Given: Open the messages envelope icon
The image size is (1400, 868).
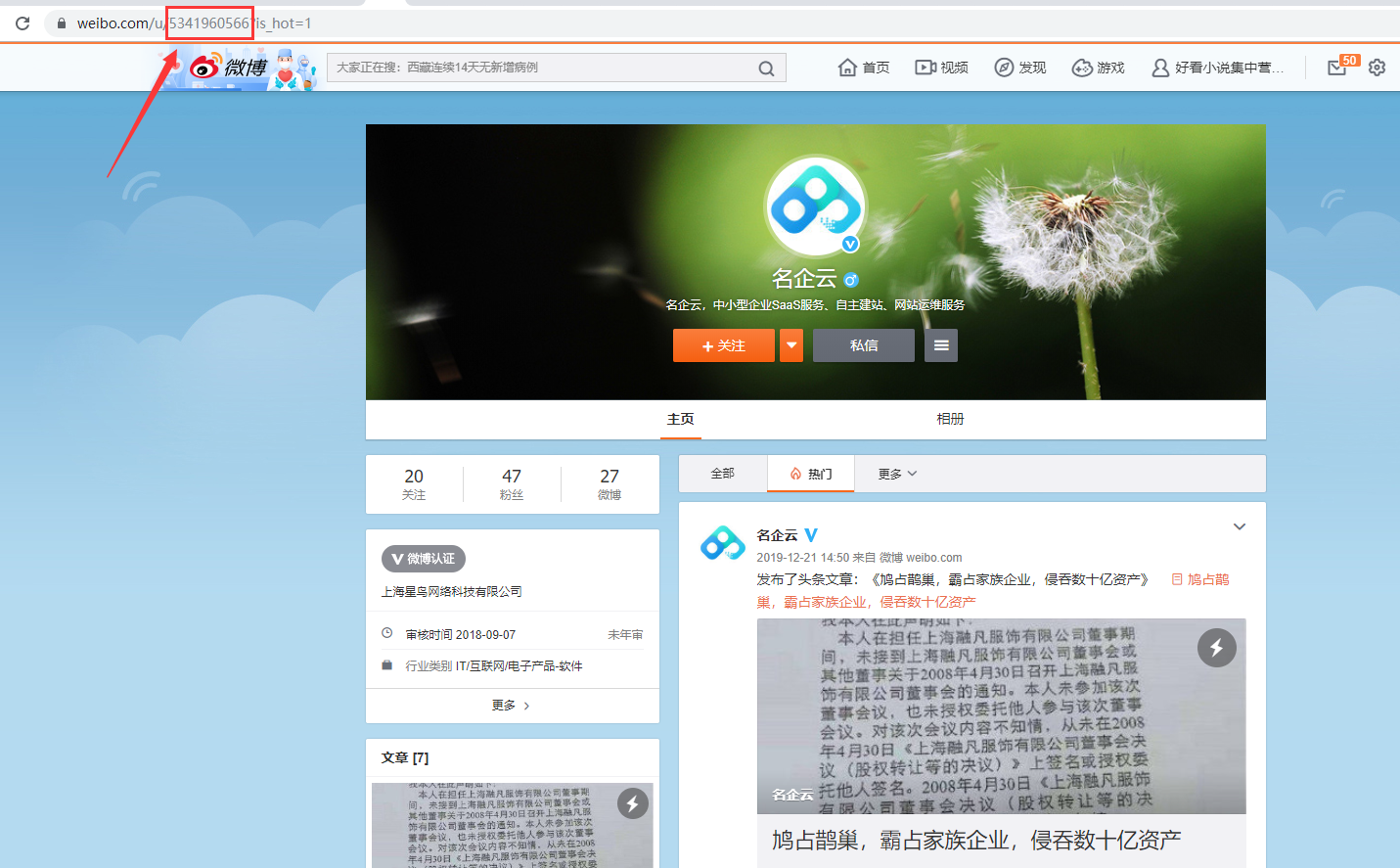Looking at the screenshot, I should coord(1336,68).
